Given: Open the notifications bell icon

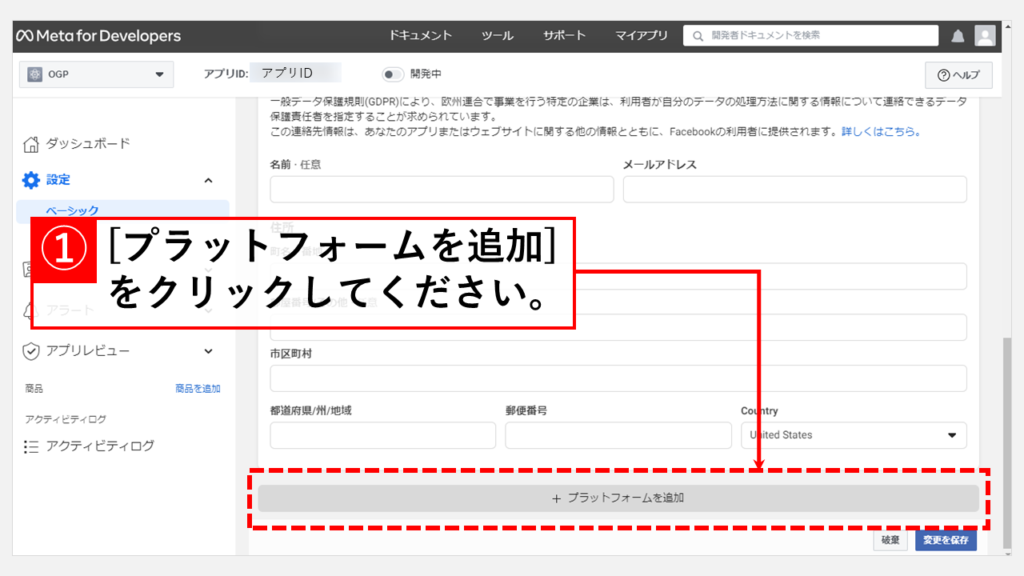Looking at the screenshot, I should [x=958, y=36].
